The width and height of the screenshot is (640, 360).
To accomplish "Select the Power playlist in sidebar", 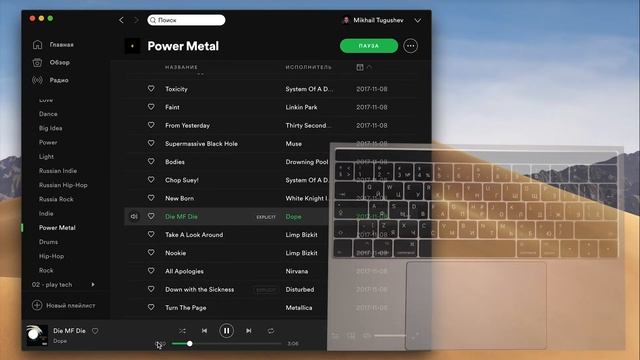I will tap(48, 142).
